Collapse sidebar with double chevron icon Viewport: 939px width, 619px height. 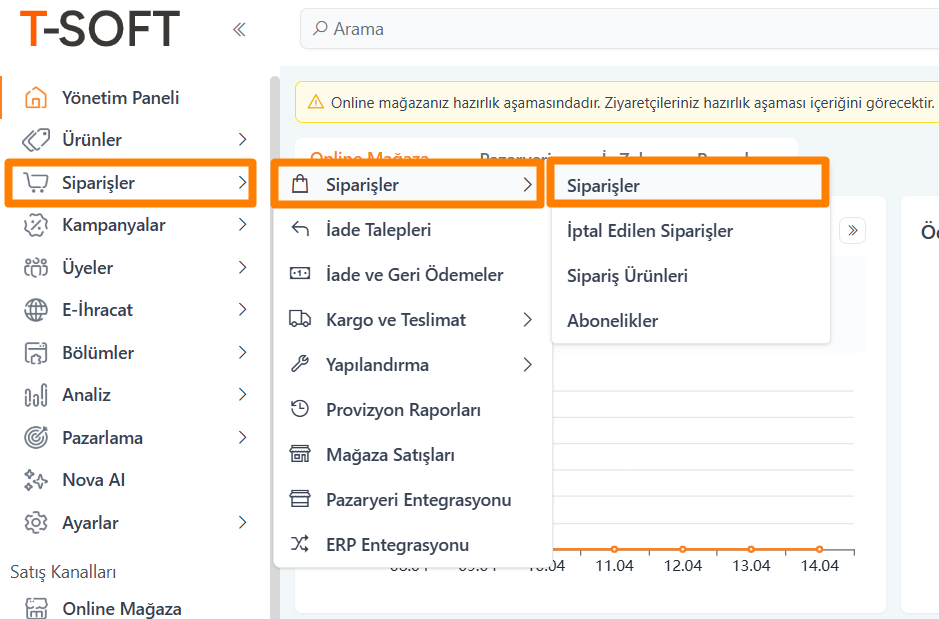239,29
